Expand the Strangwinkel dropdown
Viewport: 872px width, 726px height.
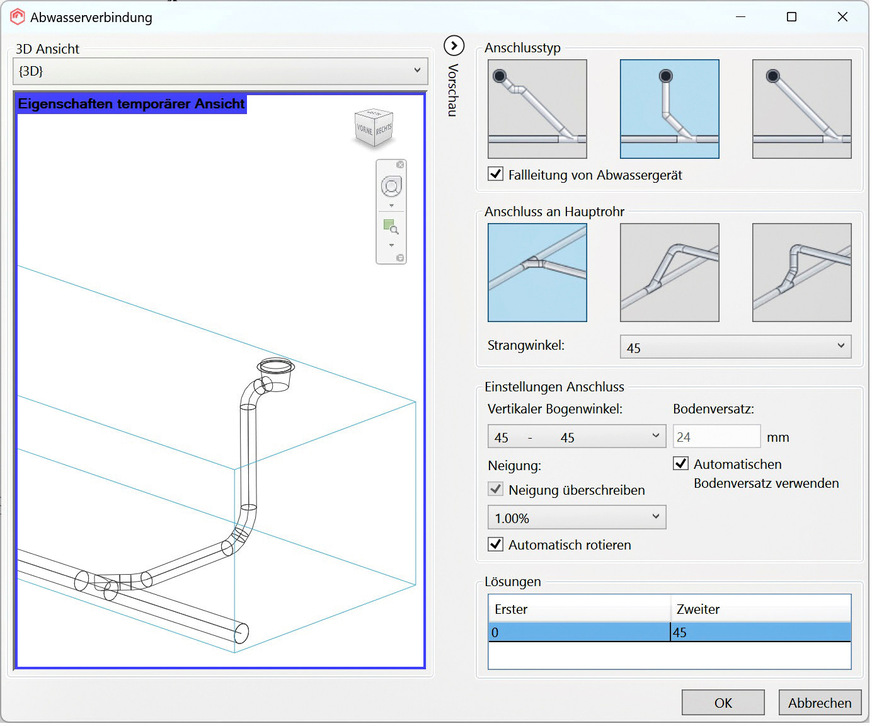tap(735, 347)
